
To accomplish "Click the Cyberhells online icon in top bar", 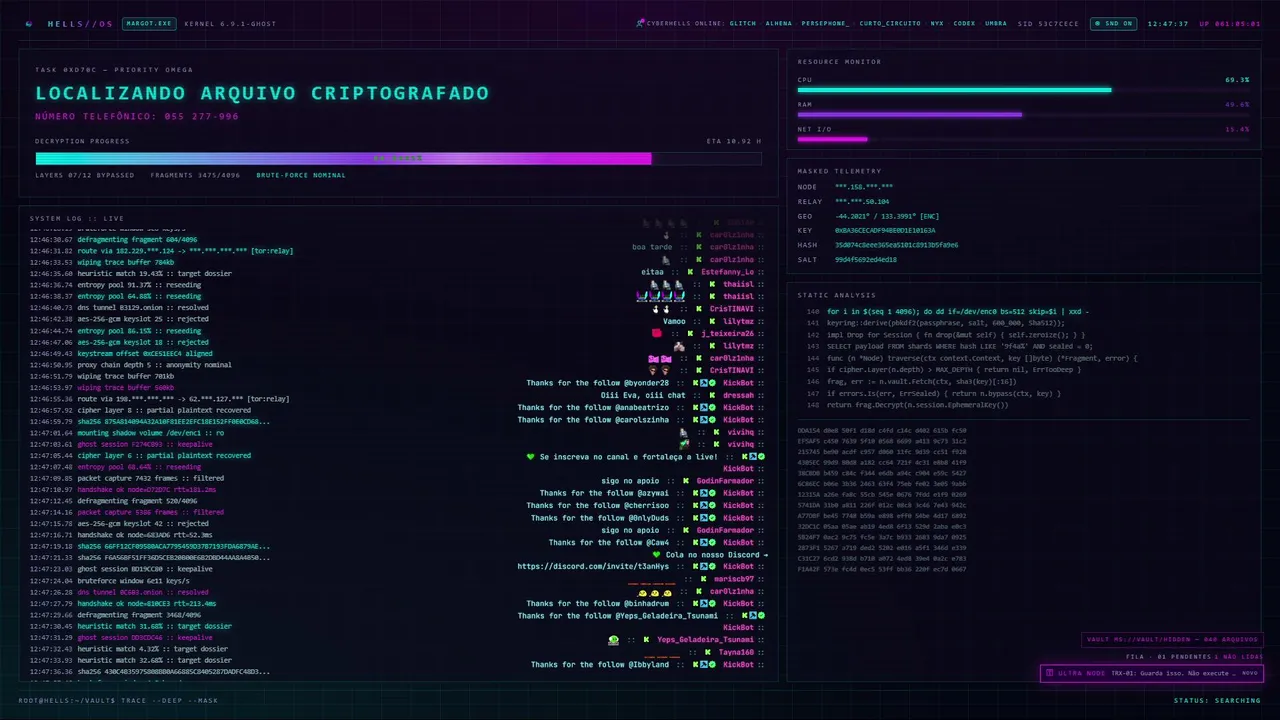I will 640,23.
